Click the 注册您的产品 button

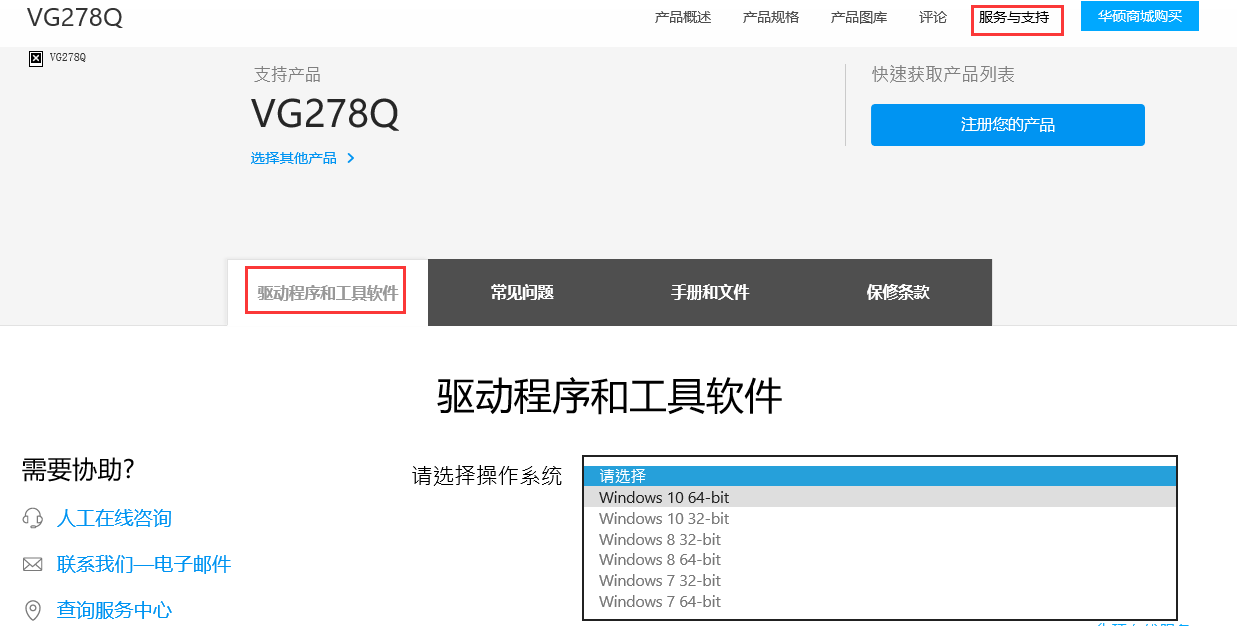(x=1008, y=125)
